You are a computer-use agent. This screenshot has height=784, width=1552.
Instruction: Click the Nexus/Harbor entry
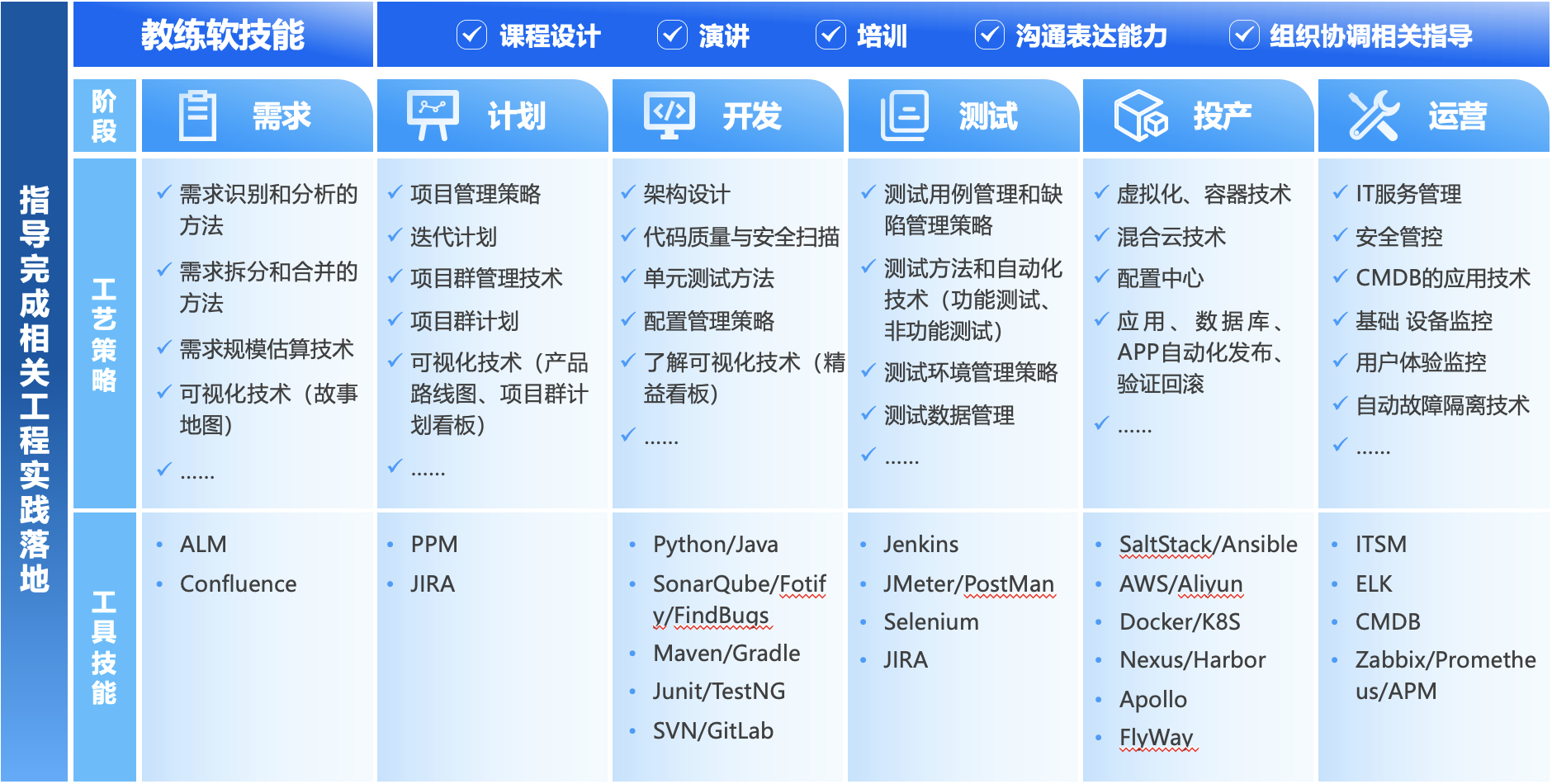1192,660
